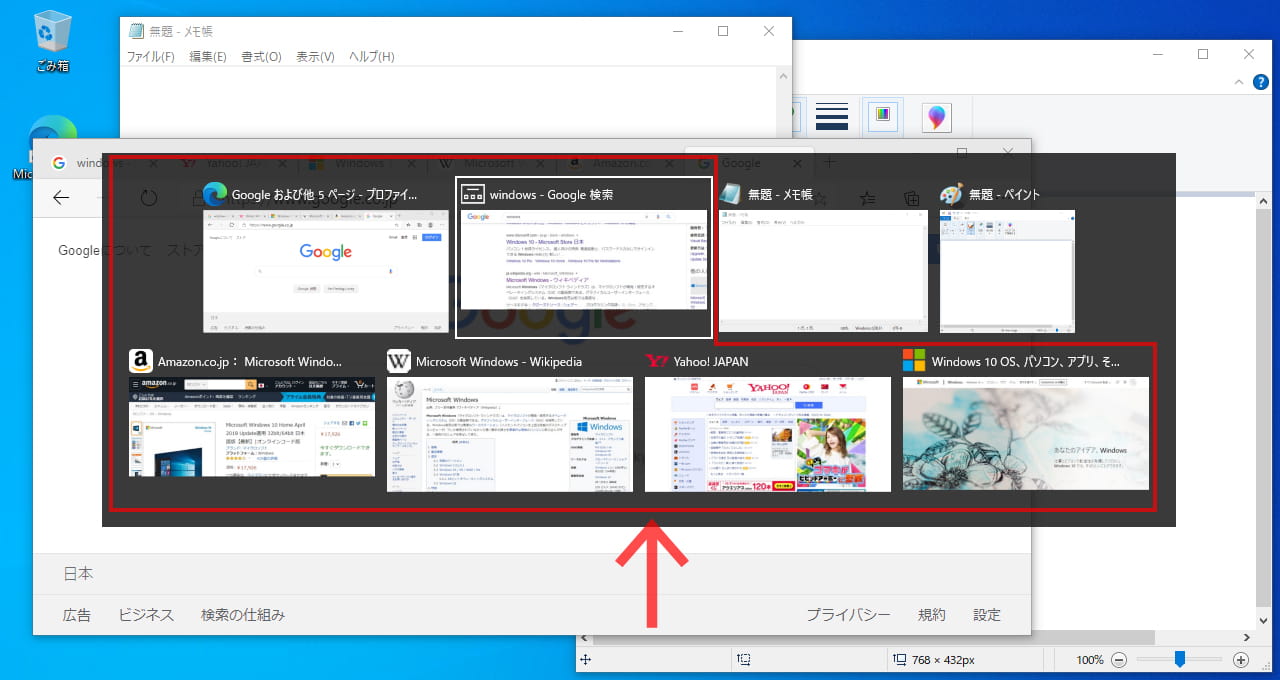
Task: Open the 検索の仕組み footer link
Action: pos(243,615)
